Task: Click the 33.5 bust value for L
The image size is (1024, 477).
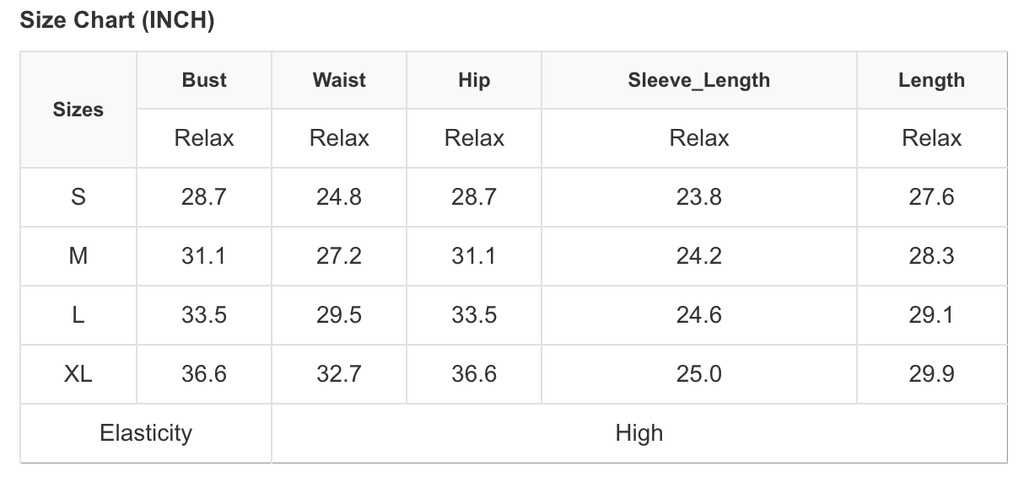Action: click(x=204, y=315)
